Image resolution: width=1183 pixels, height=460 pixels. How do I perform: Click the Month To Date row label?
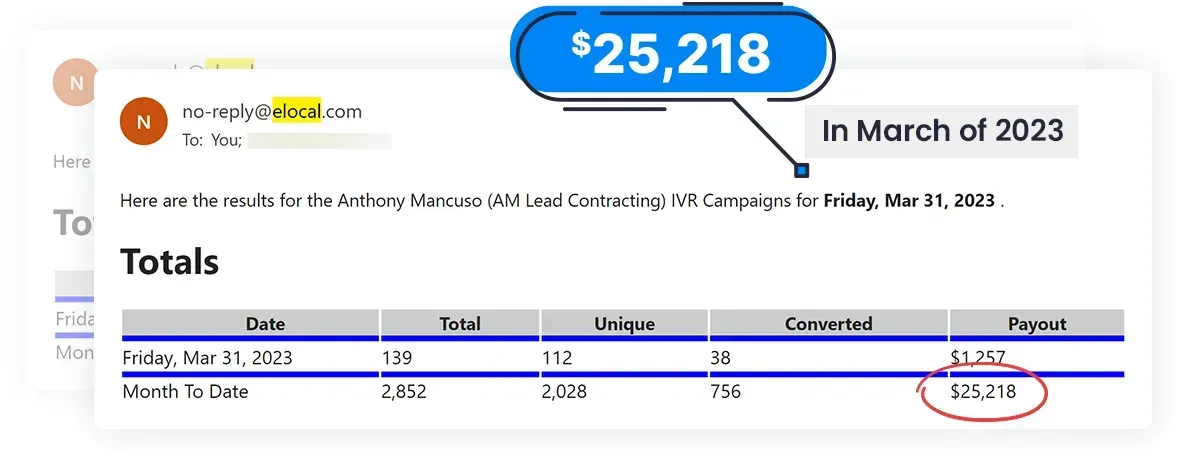point(185,391)
